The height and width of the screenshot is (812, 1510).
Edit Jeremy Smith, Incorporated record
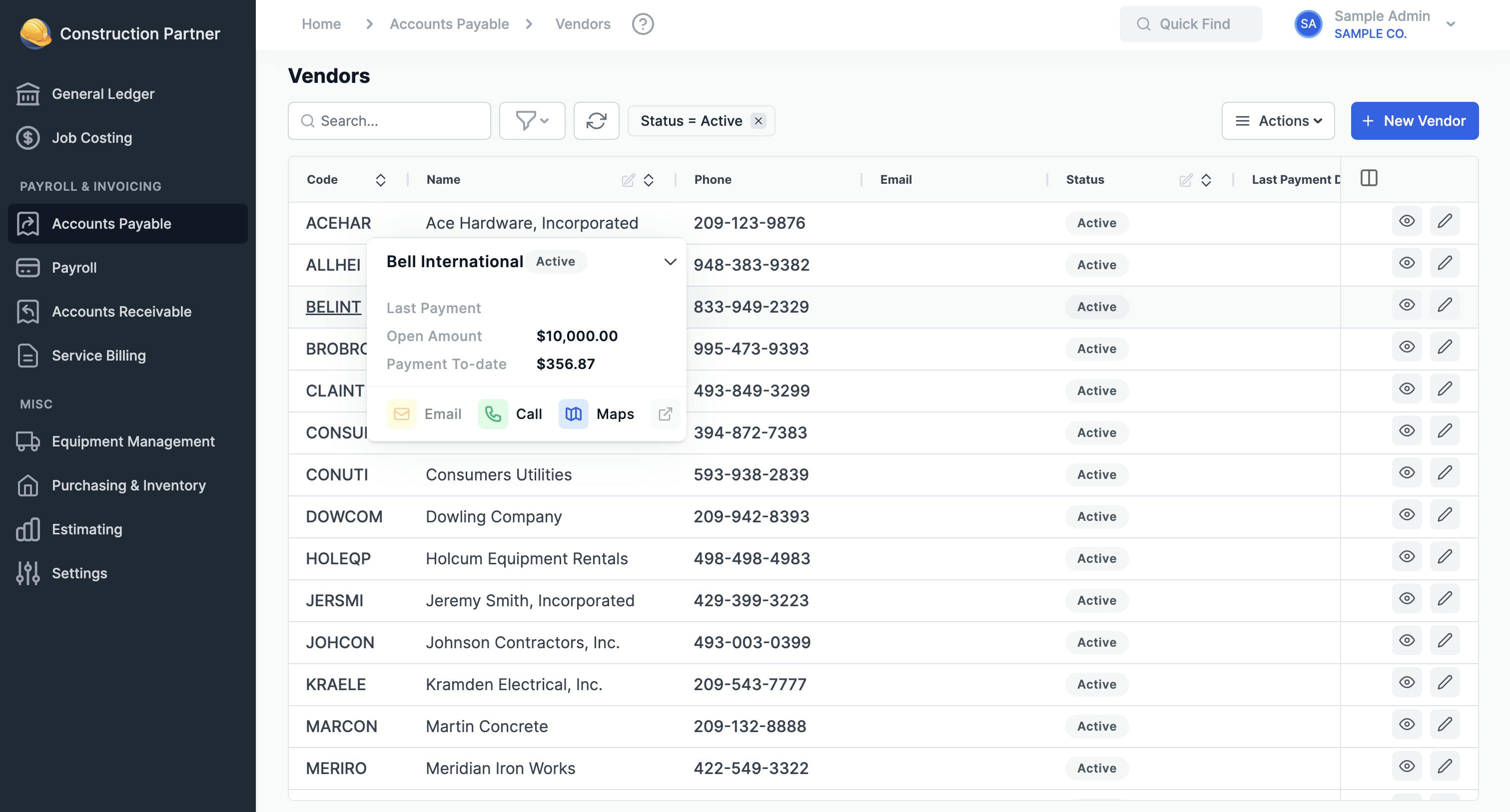[1445, 598]
